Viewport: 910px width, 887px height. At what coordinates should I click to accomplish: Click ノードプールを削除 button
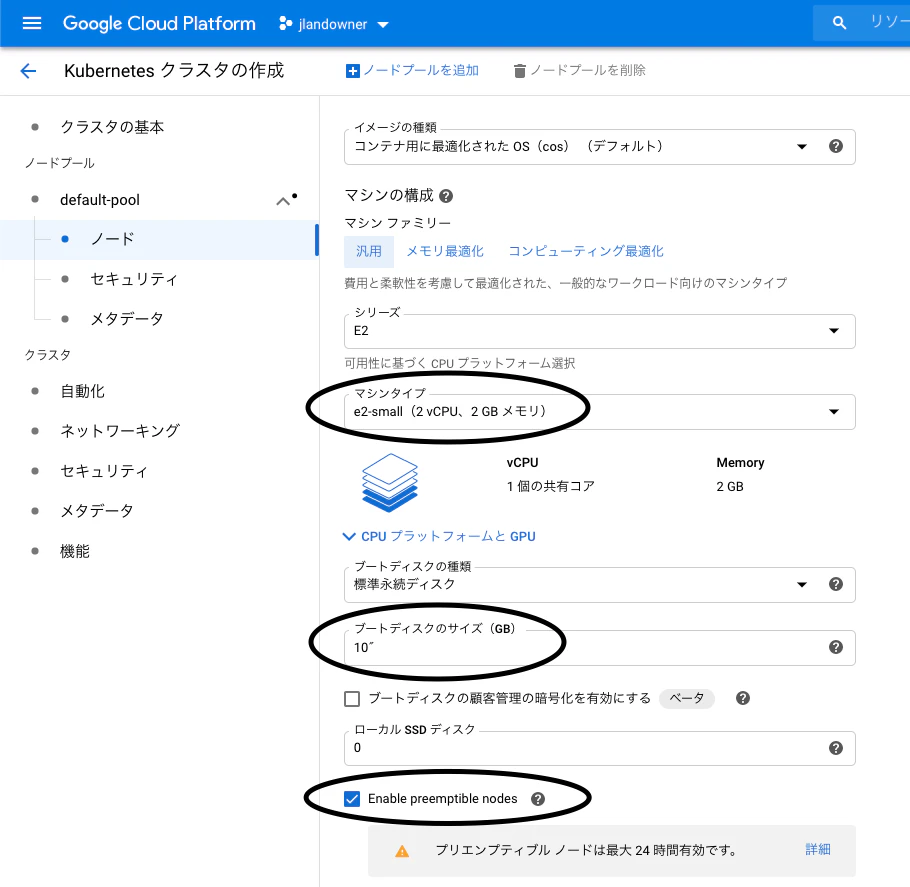tap(579, 71)
